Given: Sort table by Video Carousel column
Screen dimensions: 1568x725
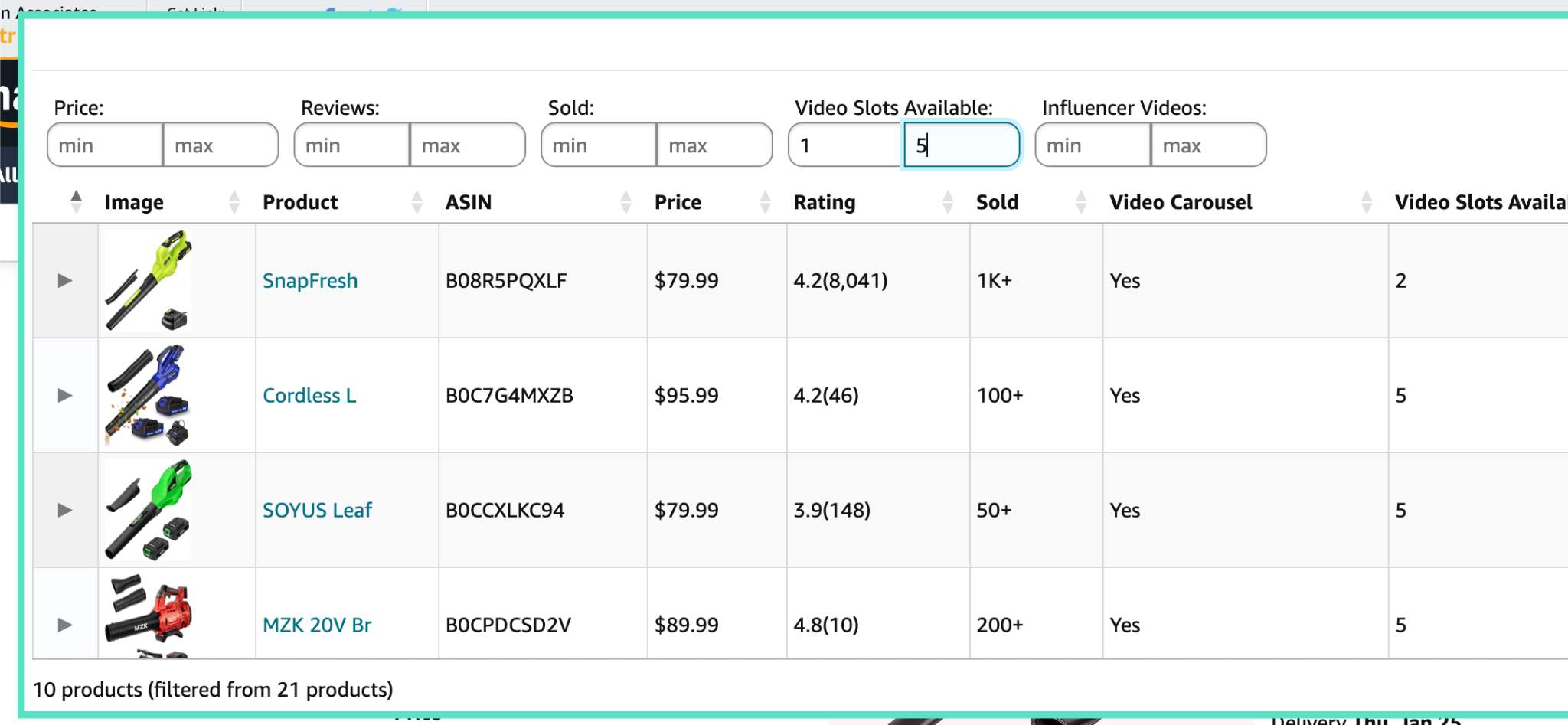Looking at the screenshot, I should (x=1181, y=202).
